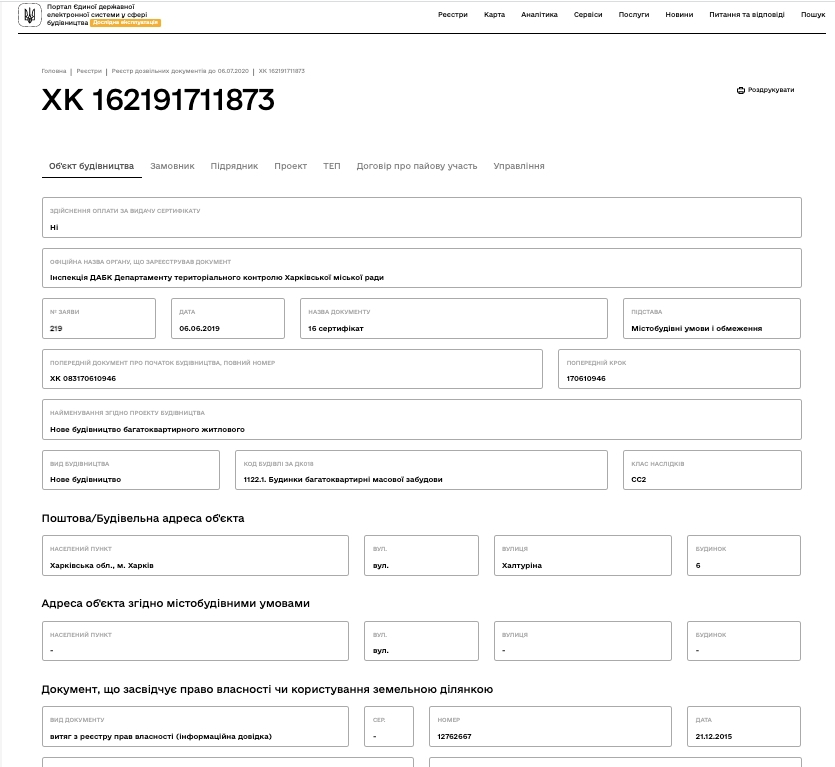
Task: Open Пошук in the top navigation
Action: tap(813, 14)
